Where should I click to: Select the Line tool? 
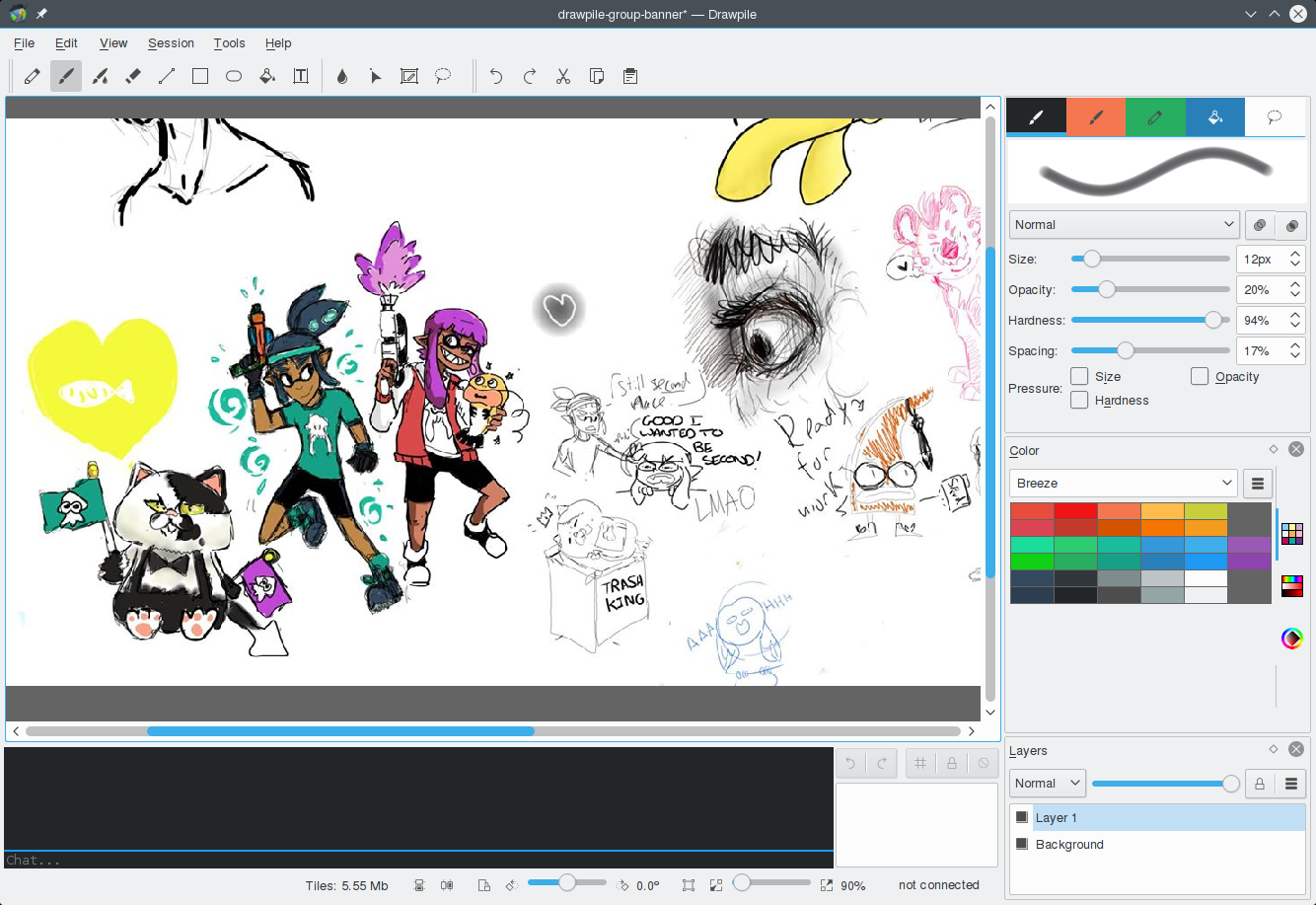pos(167,76)
